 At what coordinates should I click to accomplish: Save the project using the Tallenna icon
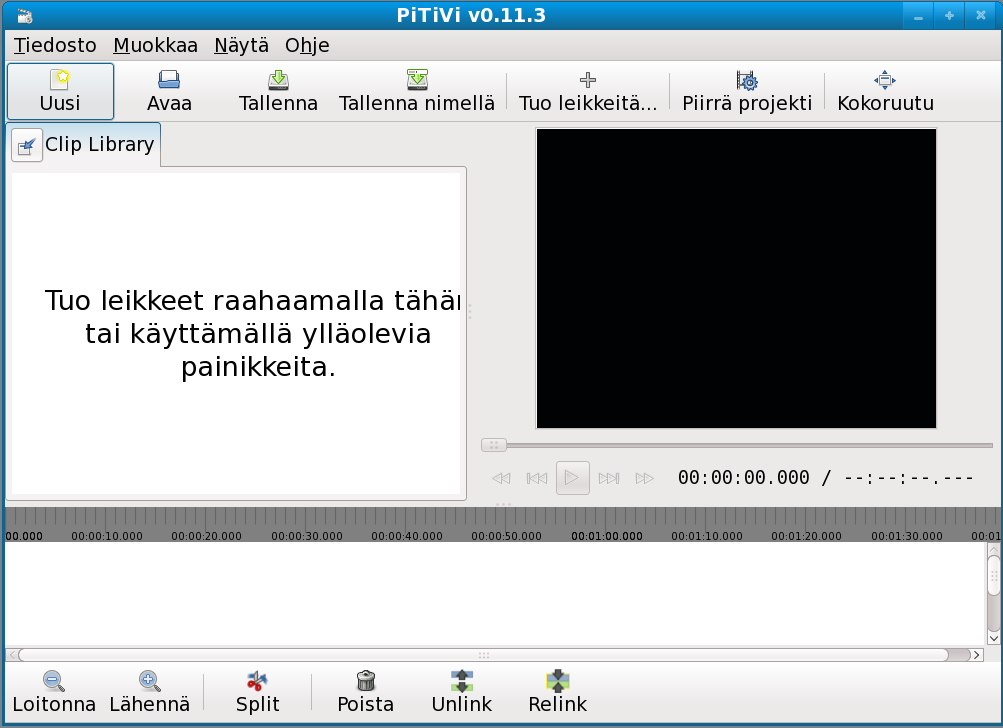tap(278, 81)
